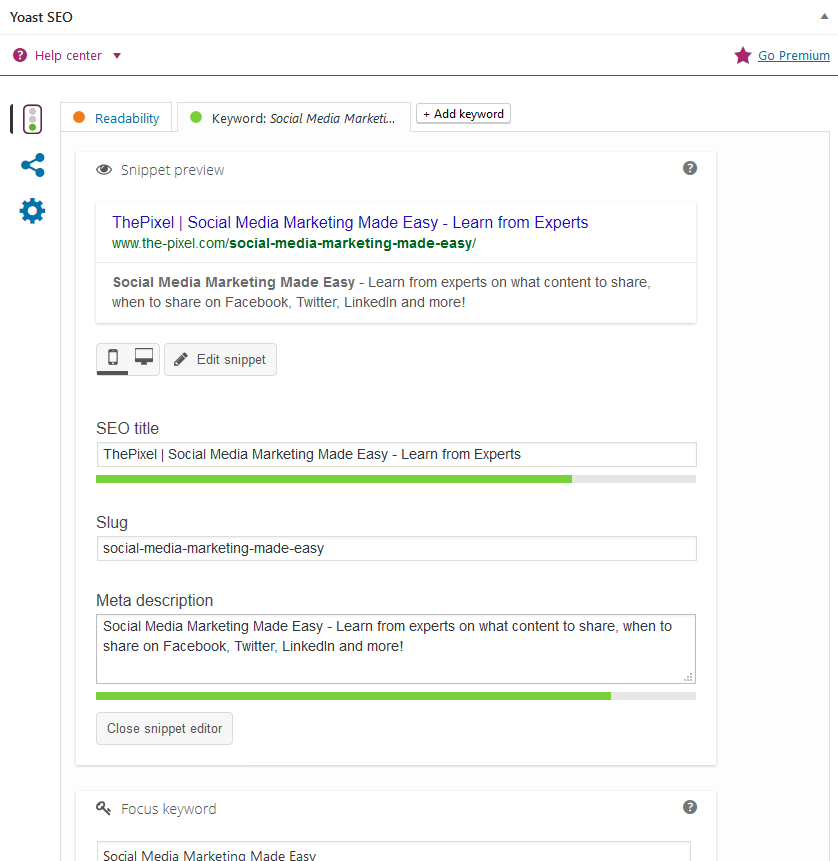Image resolution: width=838 pixels, height=861 pixels.
Task: Focus the Slug input field
Action: point(396,549)
